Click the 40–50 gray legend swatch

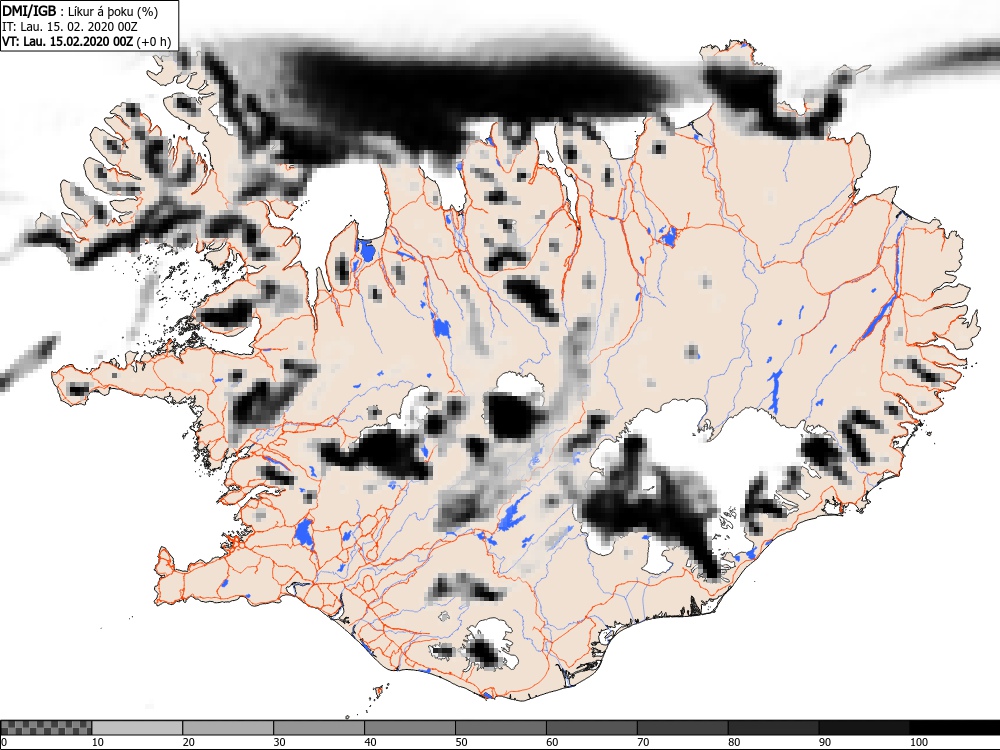409,728
